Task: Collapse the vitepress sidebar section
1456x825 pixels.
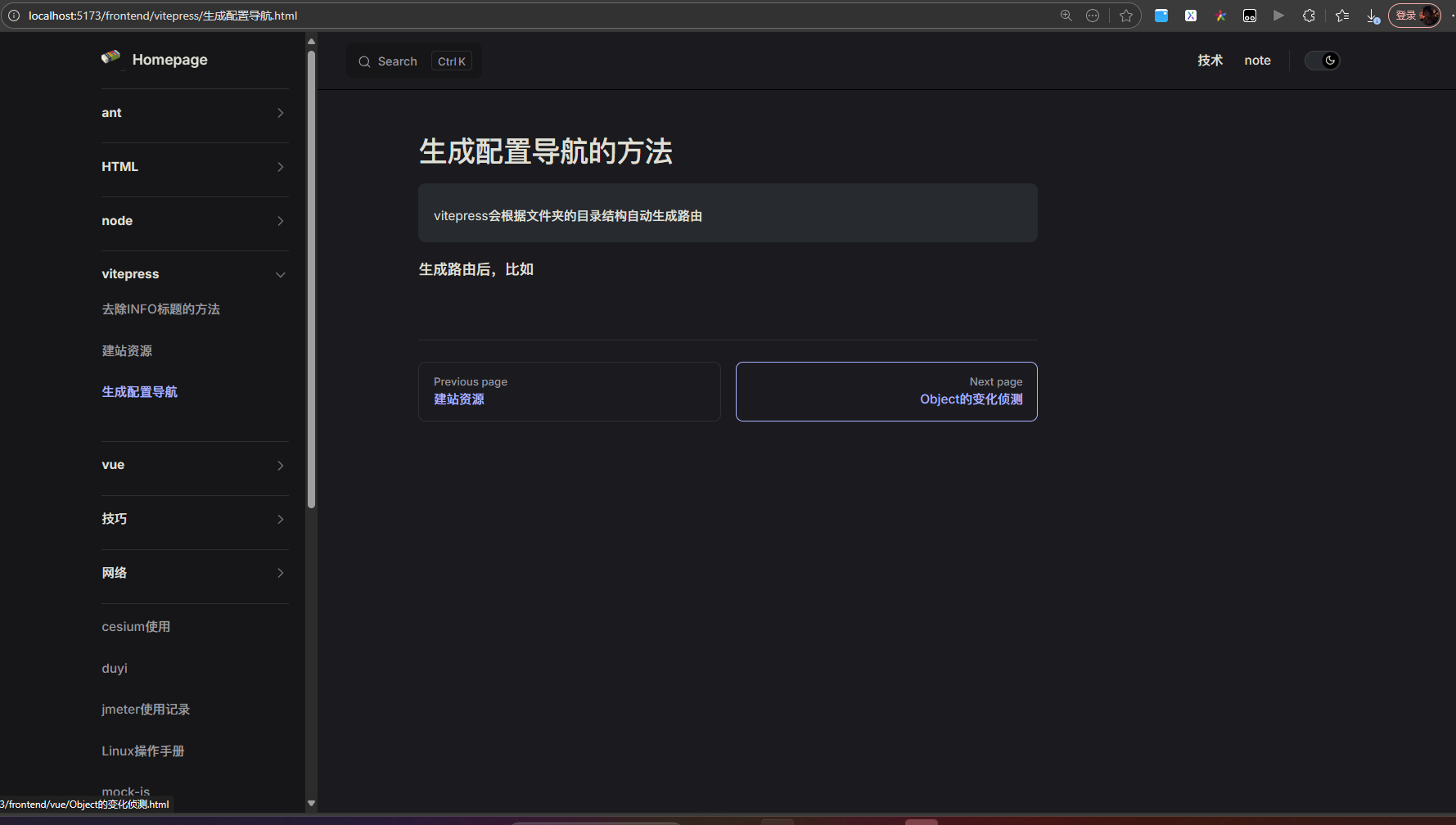Action: click(280, 274)
